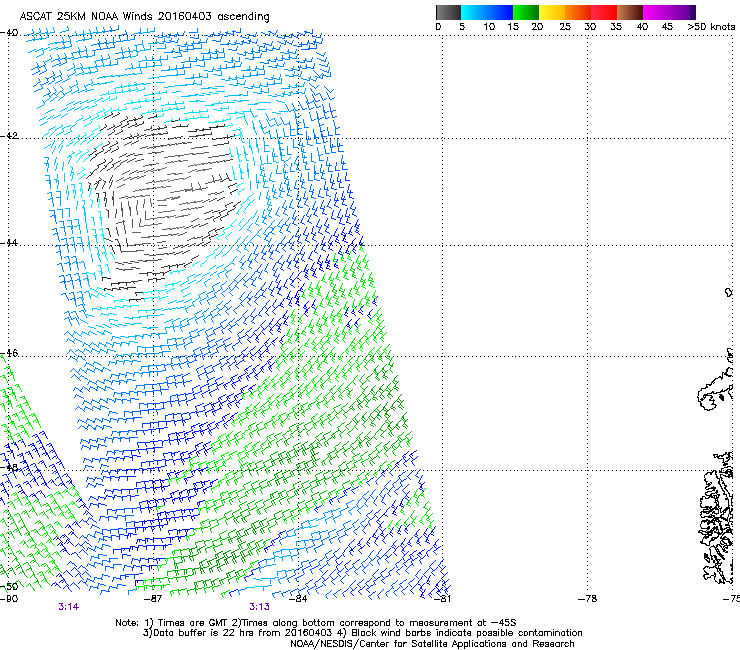The height and width of the screenshot is (650, 740).
Task: Click the dark purple >50 knots swatch
Action: (693, 12)
